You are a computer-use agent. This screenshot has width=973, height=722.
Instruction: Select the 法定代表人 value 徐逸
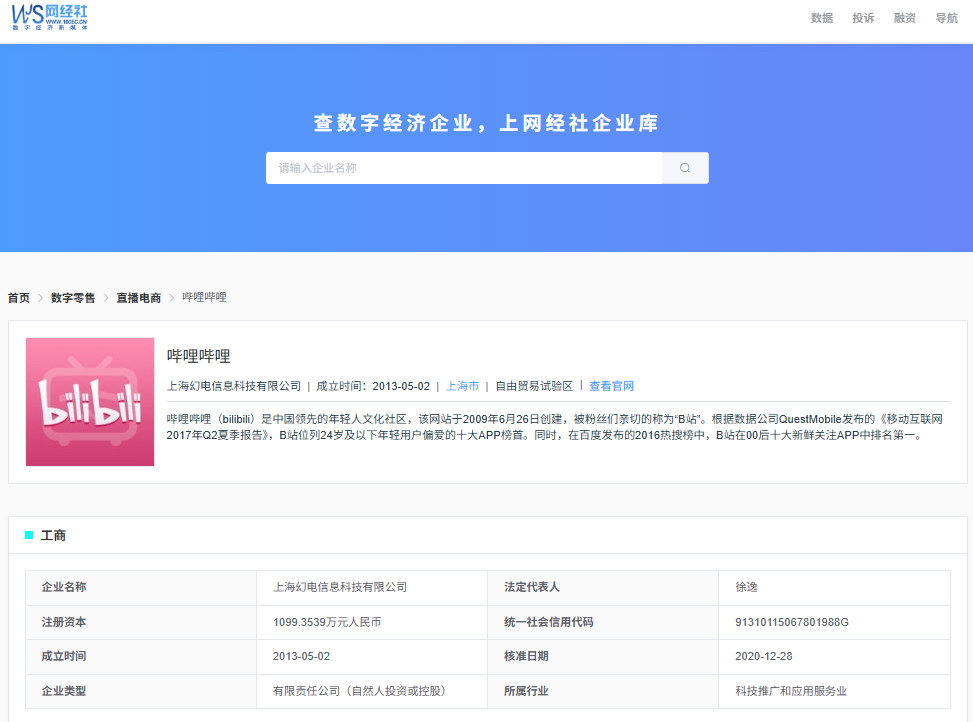coord(747,587)
